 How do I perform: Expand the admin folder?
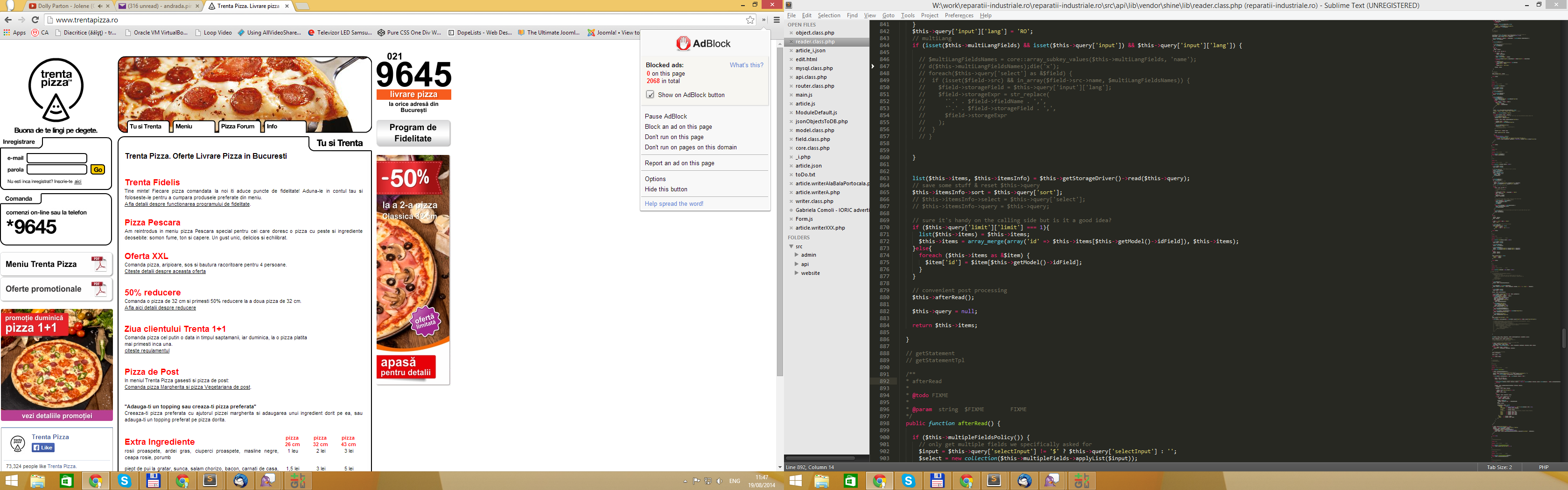pos(796,255)
